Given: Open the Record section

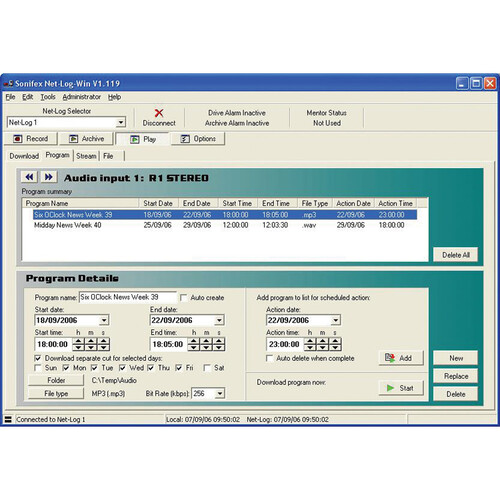Looking at the screenshot, I should click(x=31, y=139).
